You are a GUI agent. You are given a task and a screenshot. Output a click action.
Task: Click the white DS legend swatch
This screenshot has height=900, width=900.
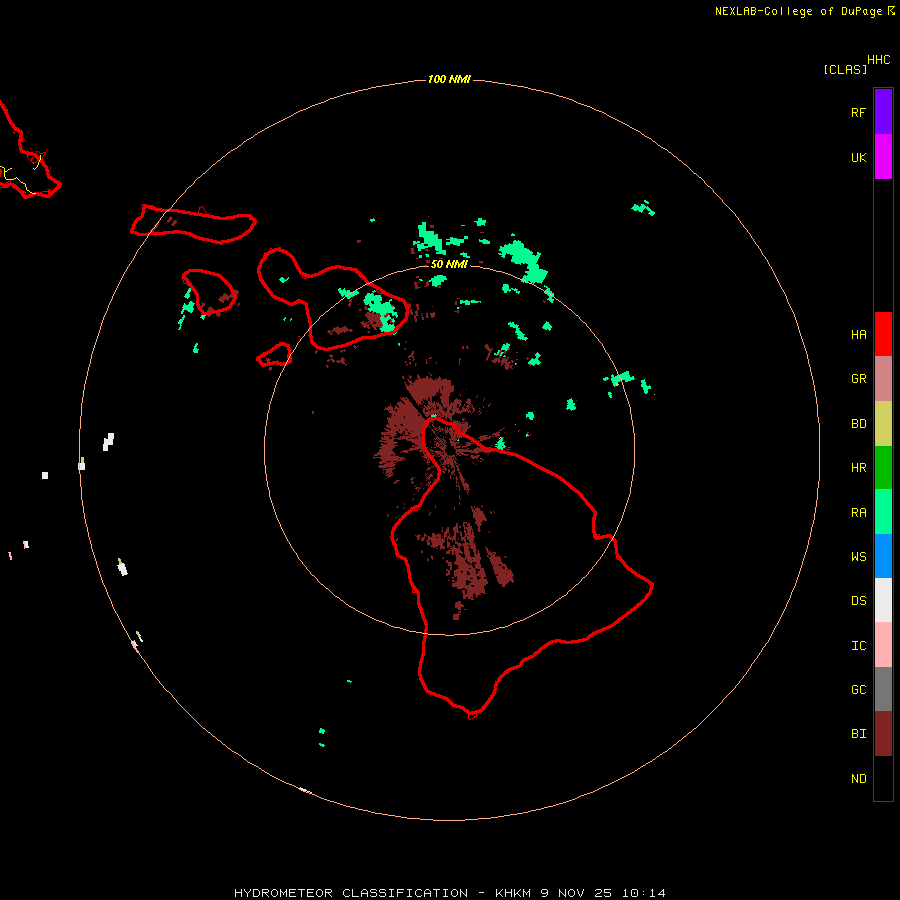coord(883,600)
